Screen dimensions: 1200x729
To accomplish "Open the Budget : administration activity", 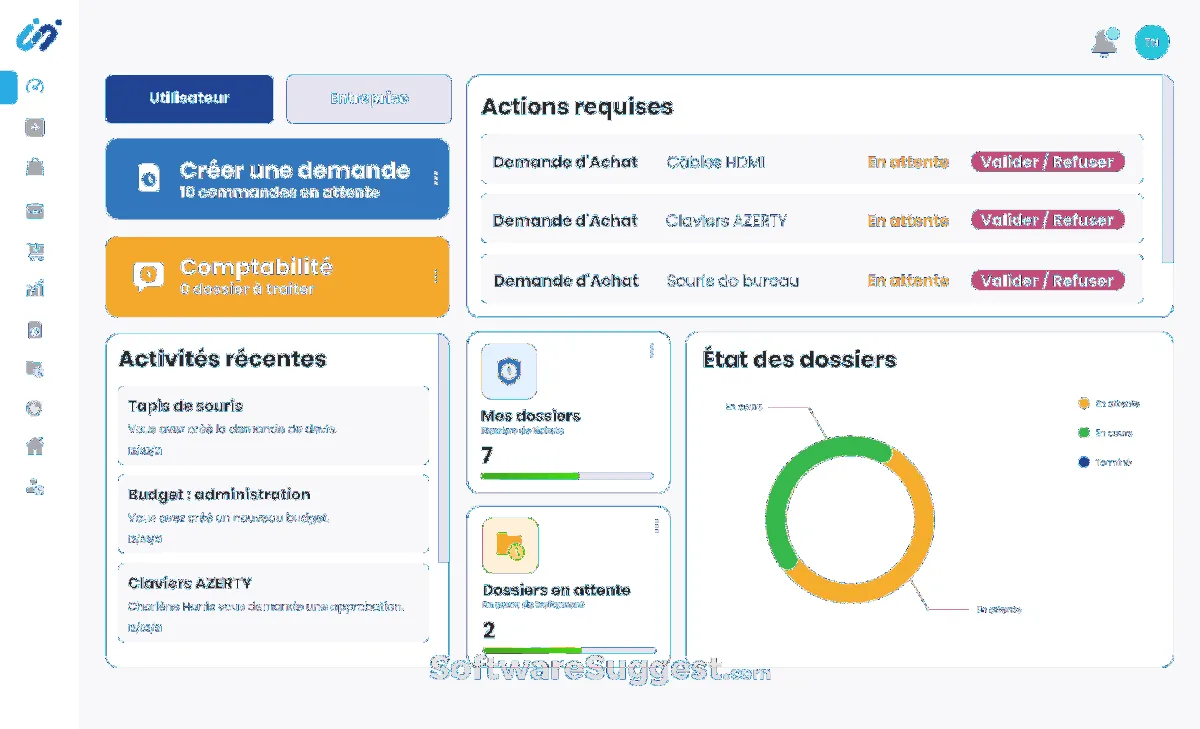I will 273,514.
